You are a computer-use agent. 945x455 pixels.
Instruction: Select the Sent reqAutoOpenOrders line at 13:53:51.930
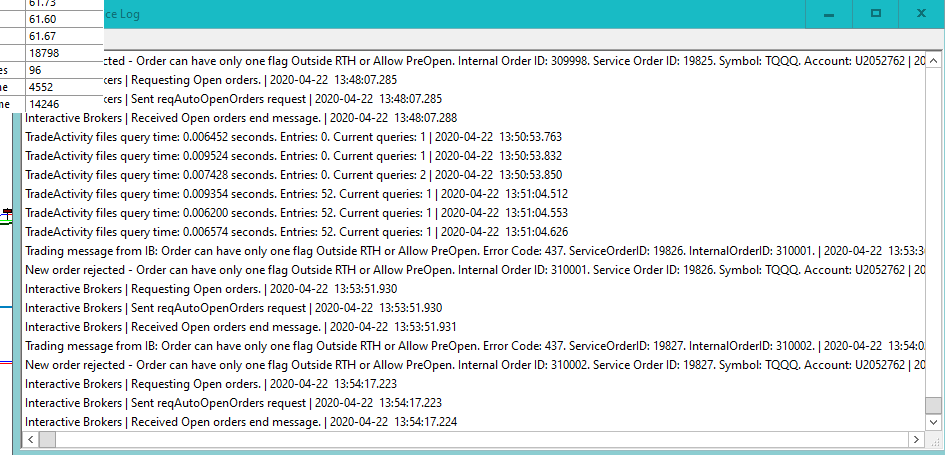pyautogui.click(x=234, y=308)
